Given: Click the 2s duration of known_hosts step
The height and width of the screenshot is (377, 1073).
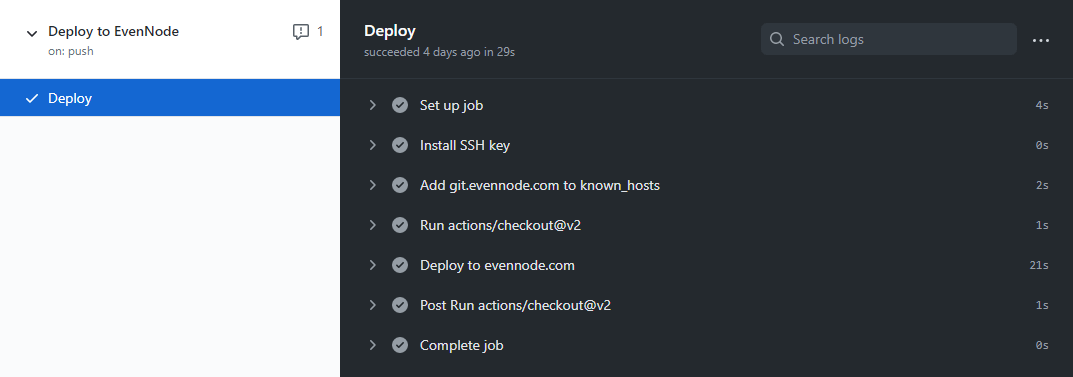Looking at the screenshot, I should (x=1042, y=185).
